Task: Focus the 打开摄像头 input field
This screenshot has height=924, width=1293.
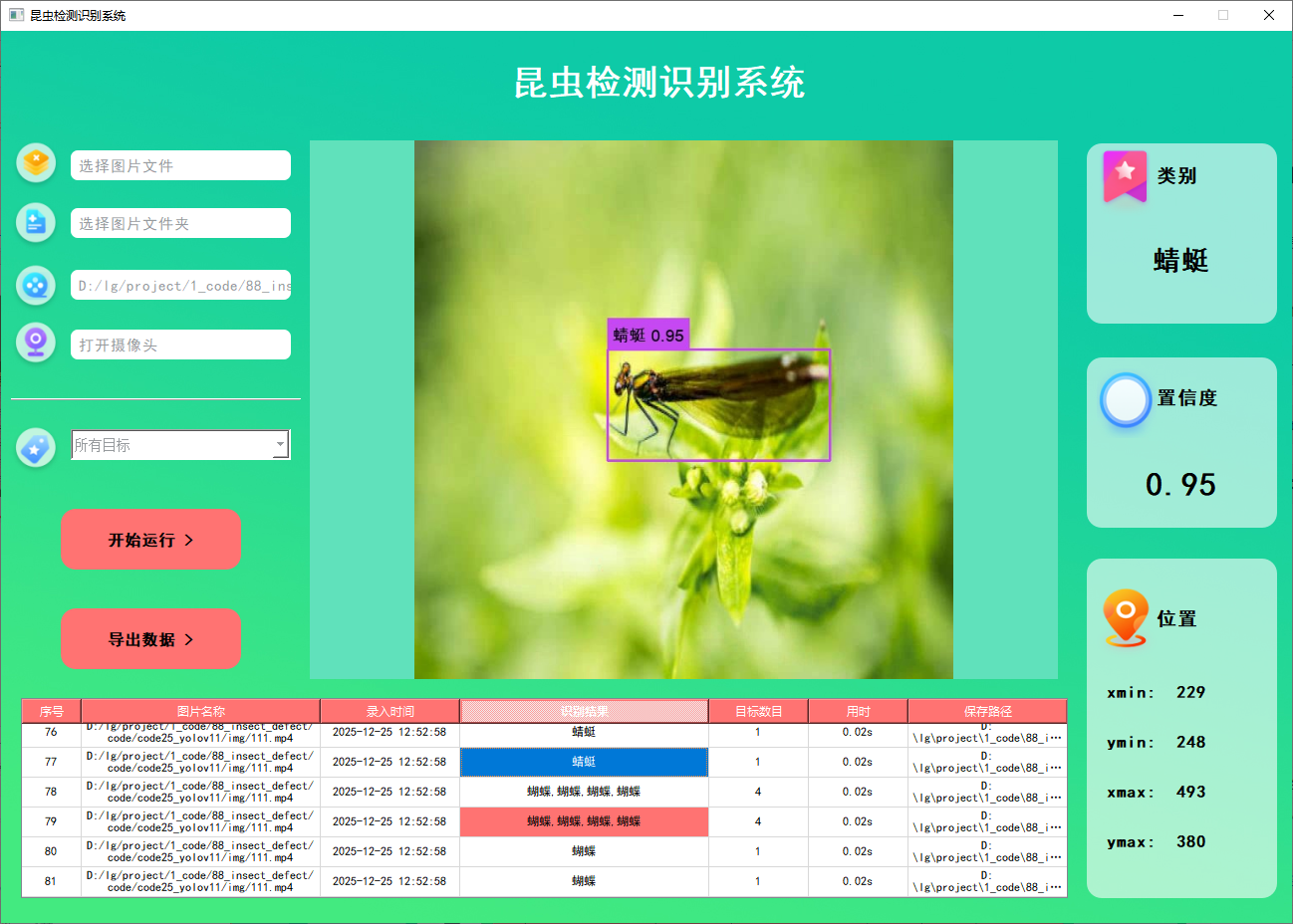Action: pyautogui.click(x=180, y=345)
